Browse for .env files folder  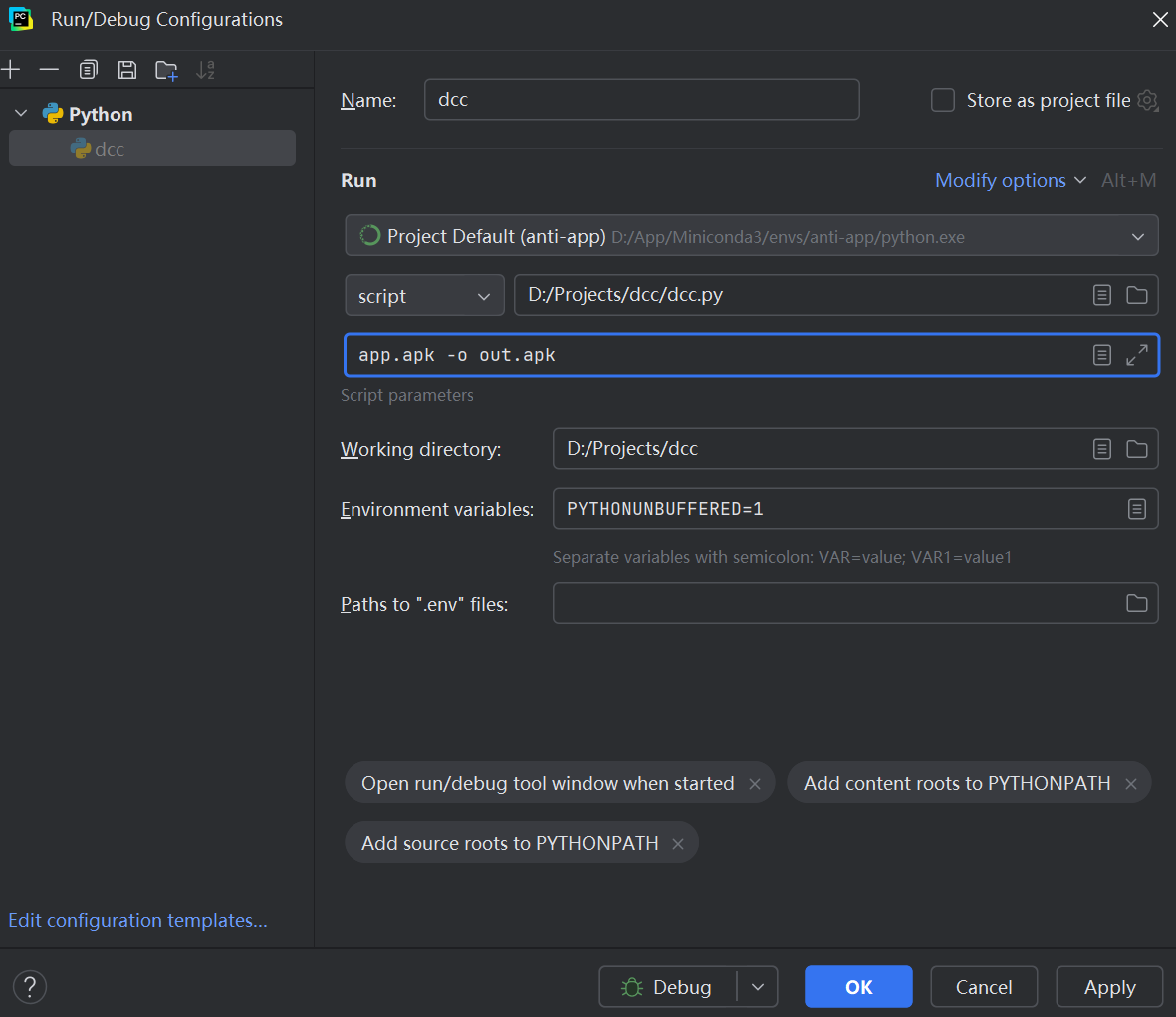point(1137,603)
